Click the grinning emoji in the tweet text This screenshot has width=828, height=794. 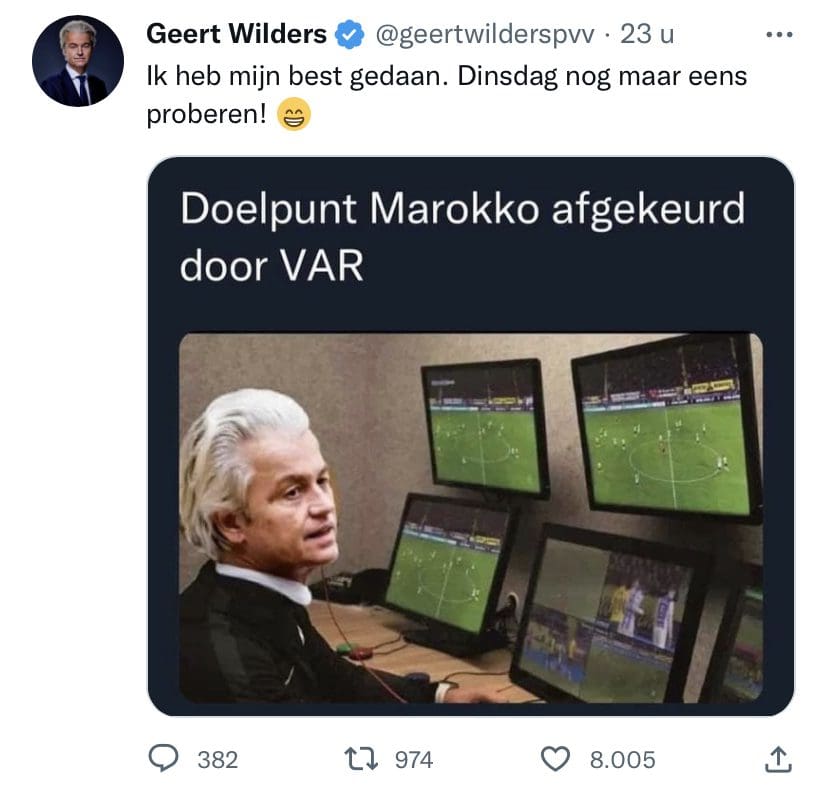(x=294, y=114)
